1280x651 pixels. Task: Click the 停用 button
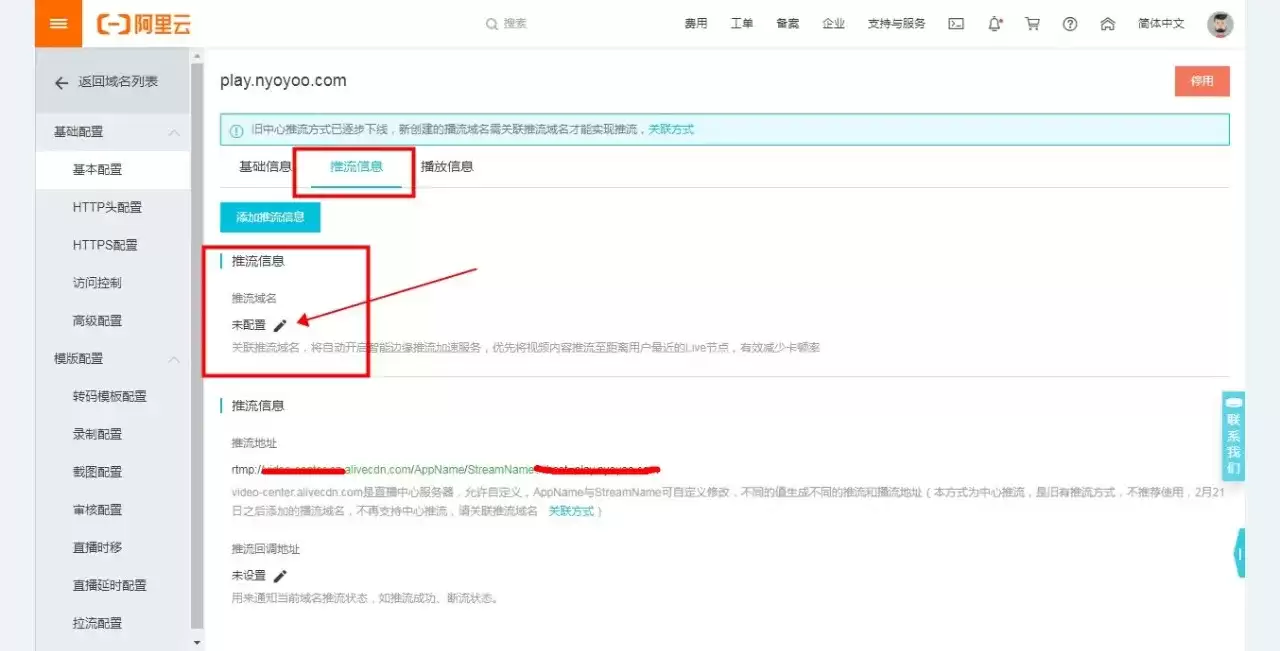pos(1202,81)
